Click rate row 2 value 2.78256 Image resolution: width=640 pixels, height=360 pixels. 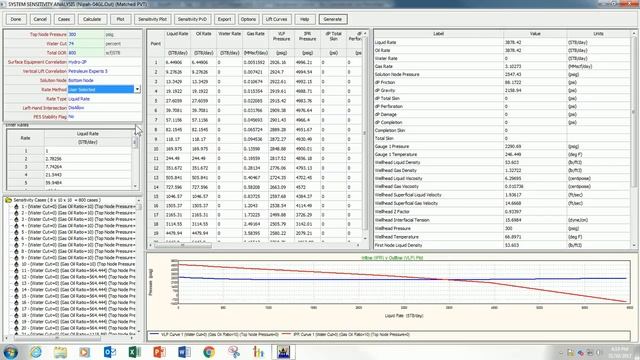coord(88,159)
